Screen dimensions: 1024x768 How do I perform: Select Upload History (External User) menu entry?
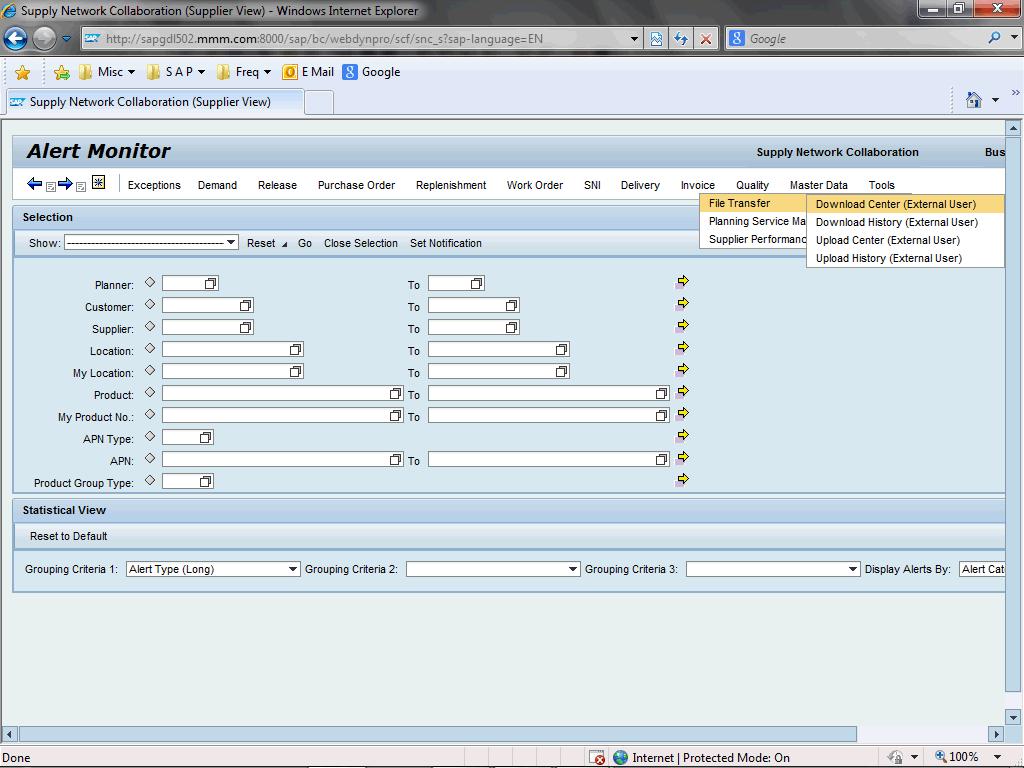click(905, 259)
